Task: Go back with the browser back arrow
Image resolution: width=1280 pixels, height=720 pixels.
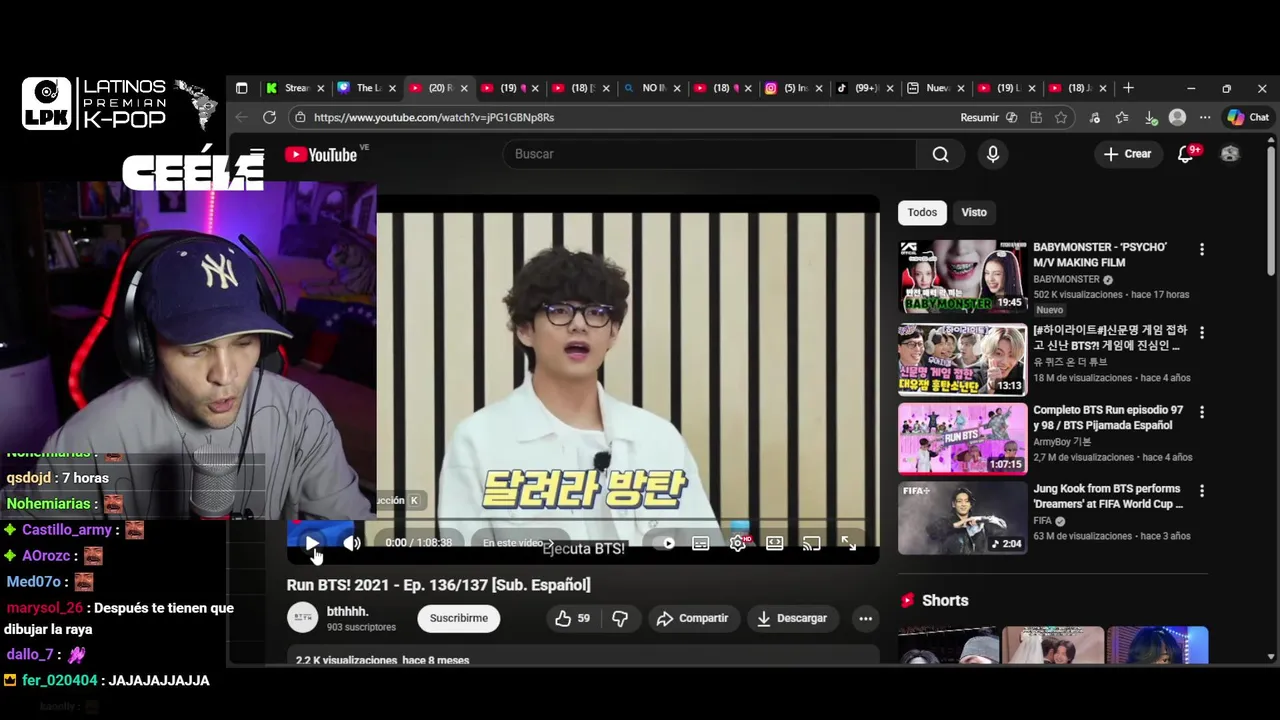Action: click(x=241, y=117)
